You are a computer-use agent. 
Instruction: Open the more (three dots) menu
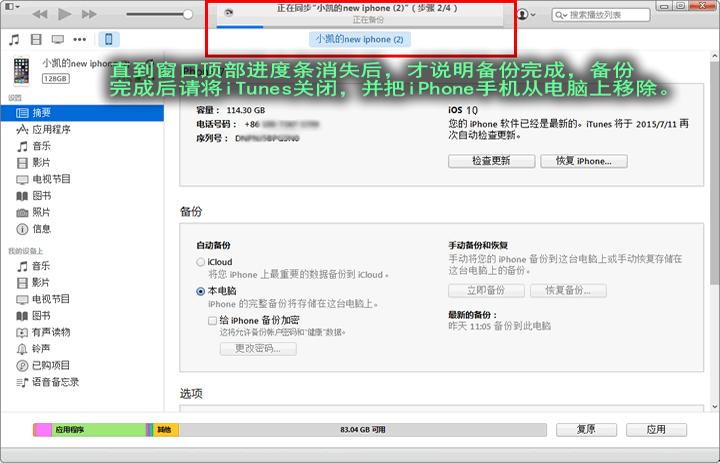pyautogui.click(x=79, y=40)
